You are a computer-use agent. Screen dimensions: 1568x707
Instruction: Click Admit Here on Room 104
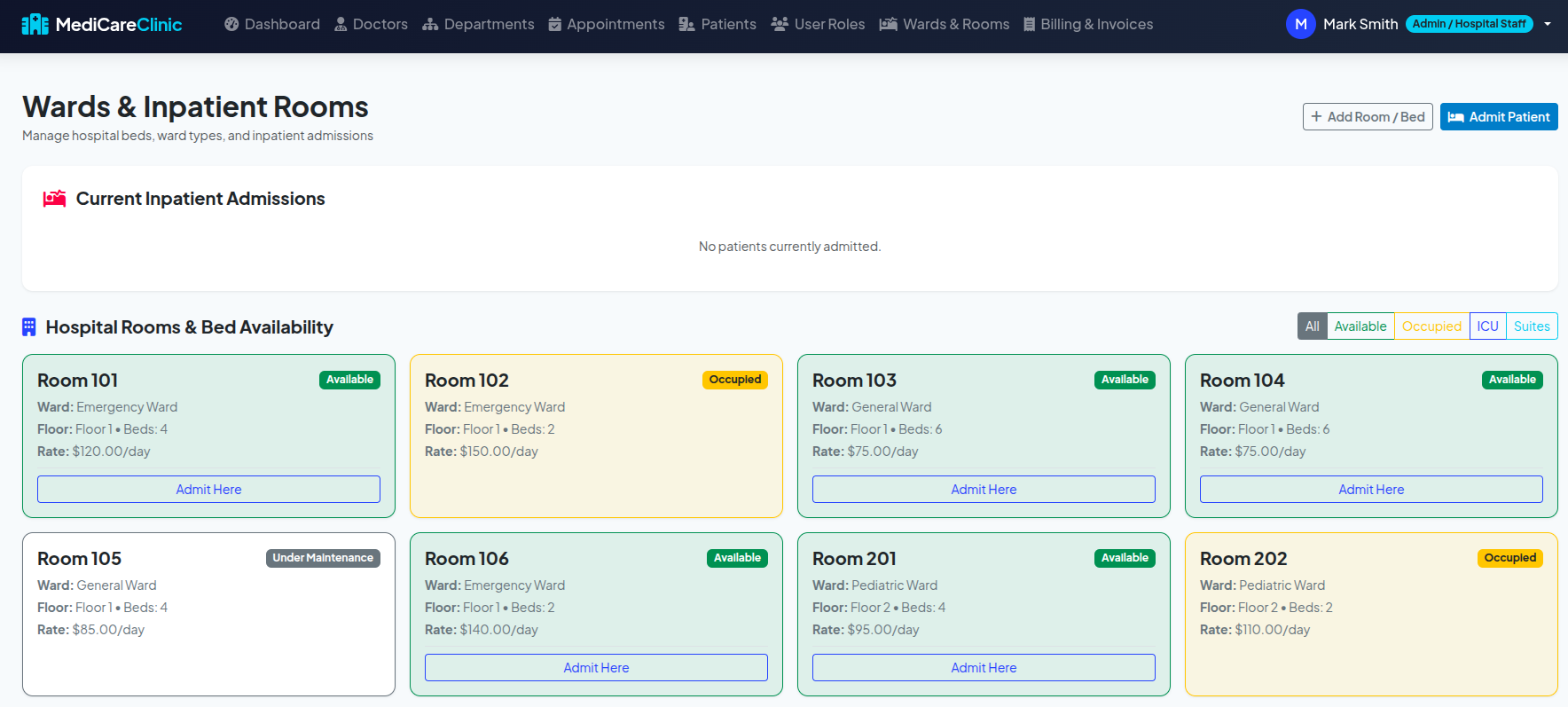pos(1371,490)
